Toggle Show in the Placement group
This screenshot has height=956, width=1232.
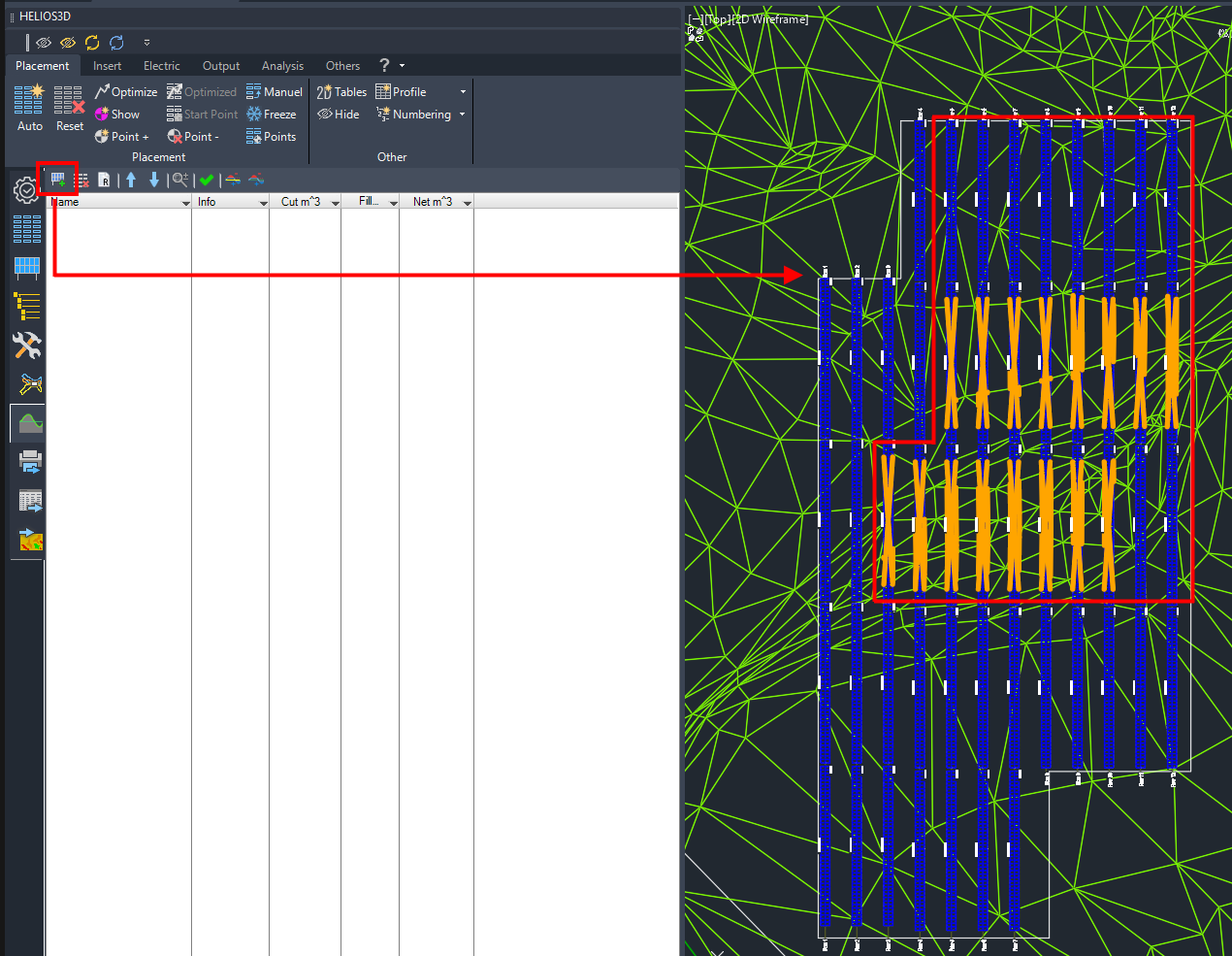117,115
